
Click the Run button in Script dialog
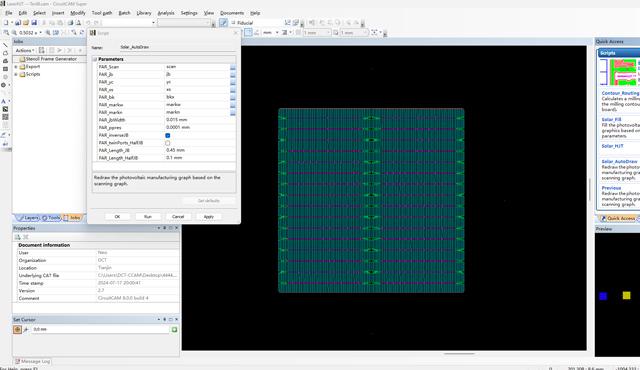148,217
